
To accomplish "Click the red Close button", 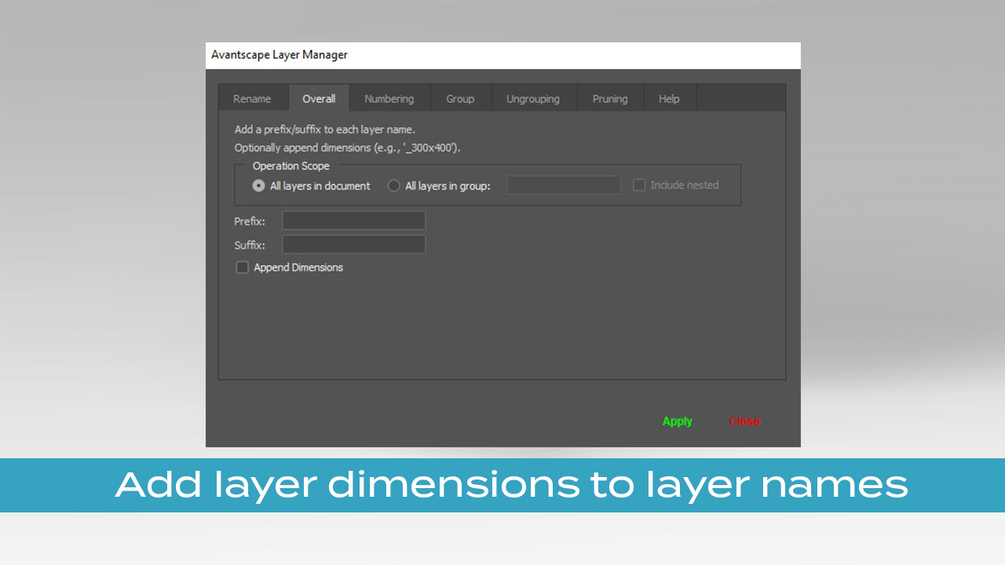I will (745, 422).
